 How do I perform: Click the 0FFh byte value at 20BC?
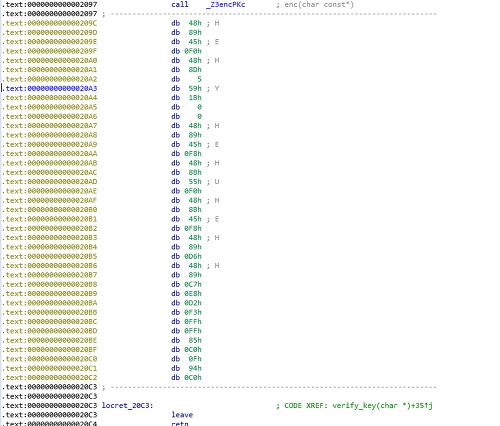(x=193, y=322)
